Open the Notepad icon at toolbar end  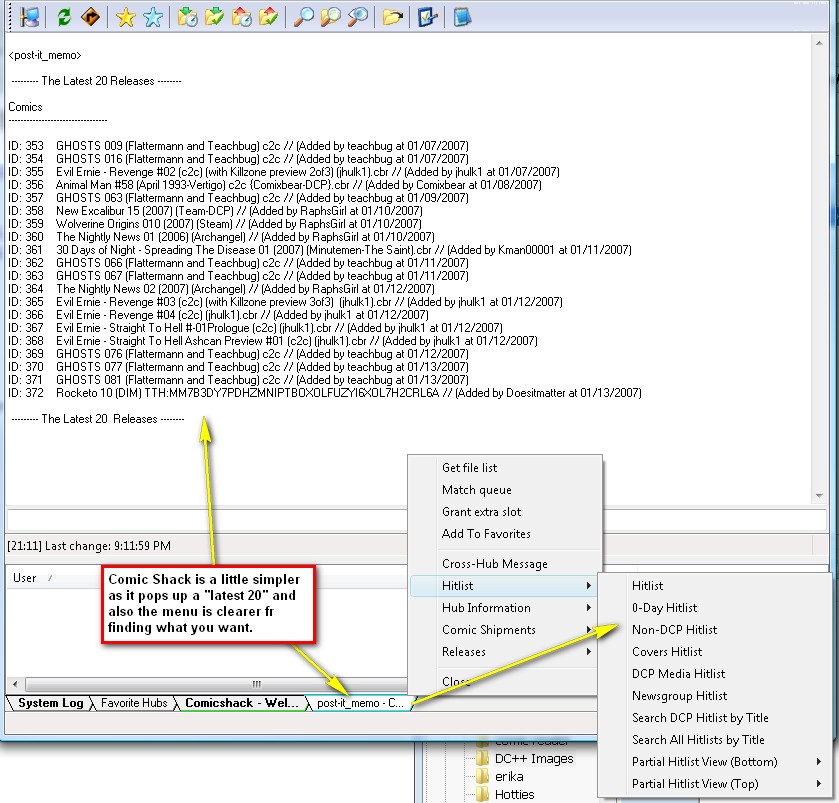pos(461,16)
